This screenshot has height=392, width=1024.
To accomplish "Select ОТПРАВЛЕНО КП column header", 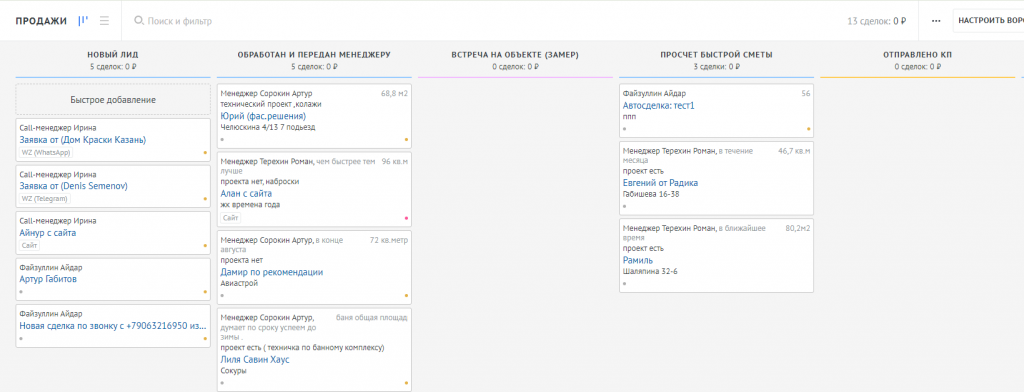I will (917, 55).
